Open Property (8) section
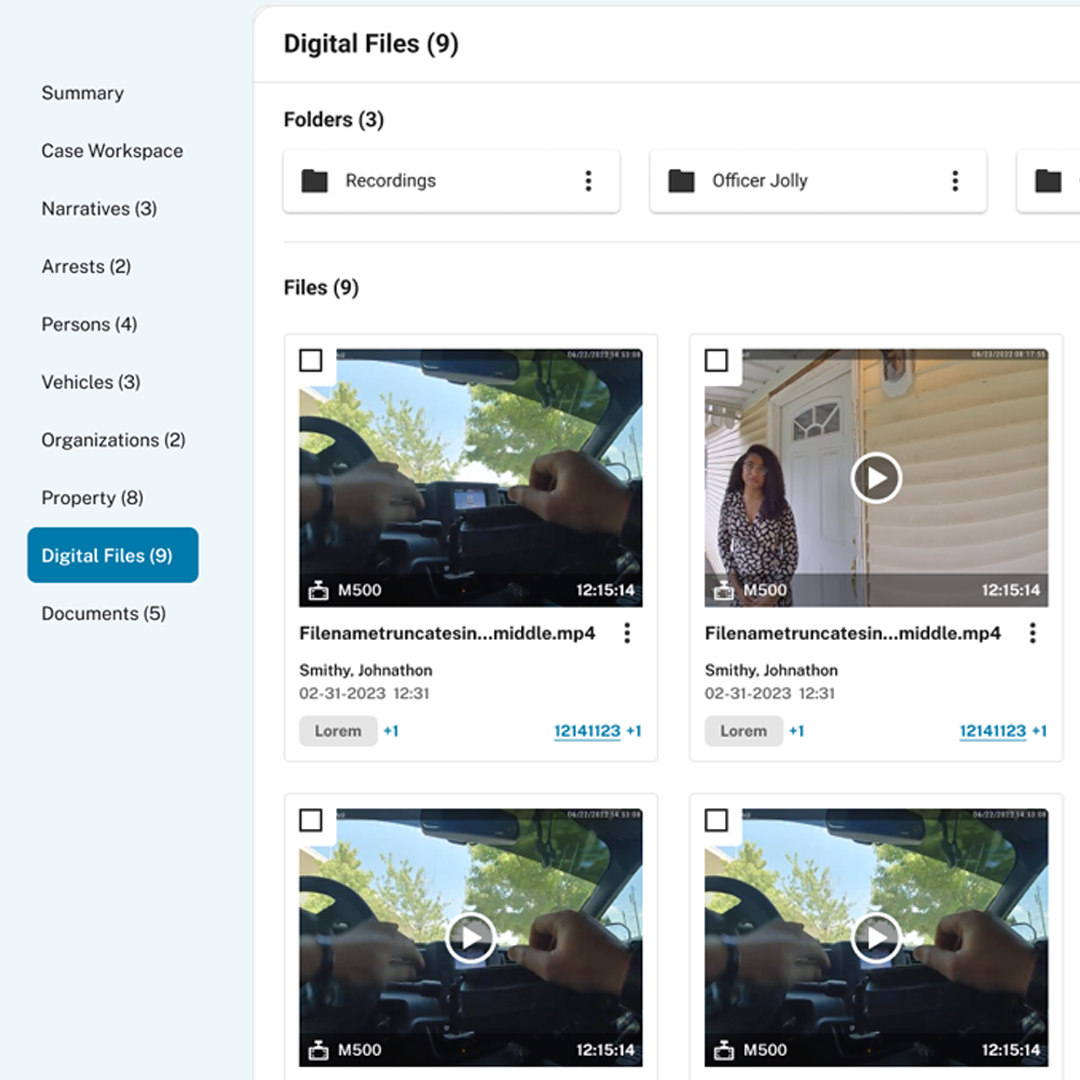The width and height of the screenshot is (1080, 1080). (x=92, y=498)
